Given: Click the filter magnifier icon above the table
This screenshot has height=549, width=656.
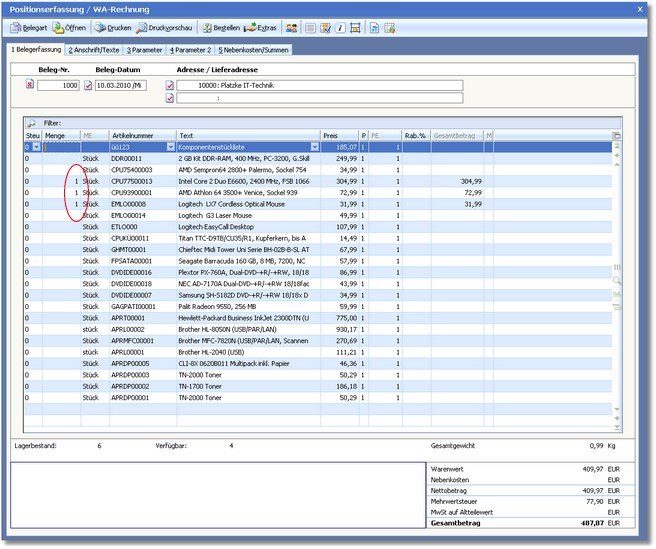Looking at the screenshot, I should [32, 122].
